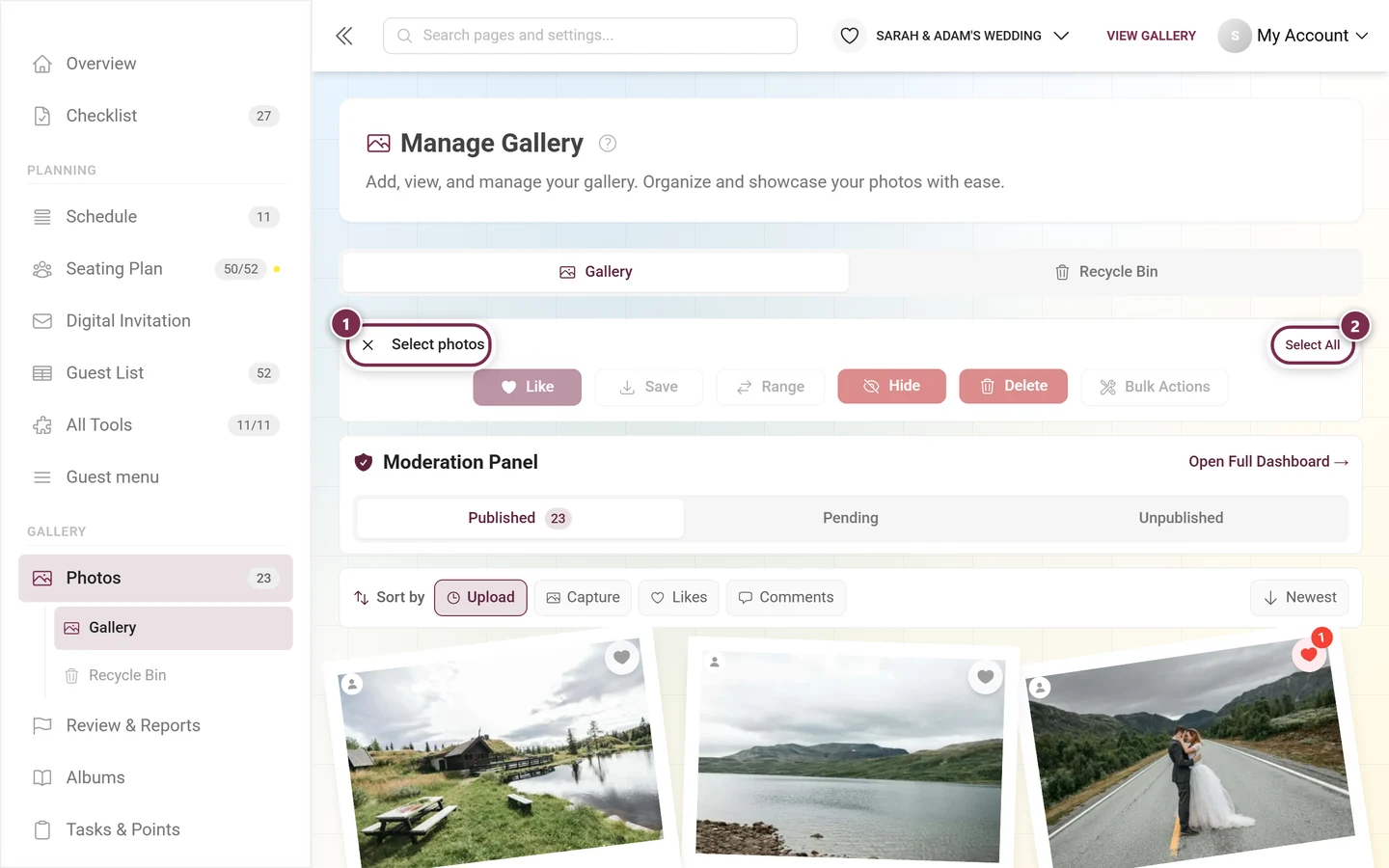Screen dimensions: 1389x868
Task: Open Tasks & Points page
Action: click(155, 830)
